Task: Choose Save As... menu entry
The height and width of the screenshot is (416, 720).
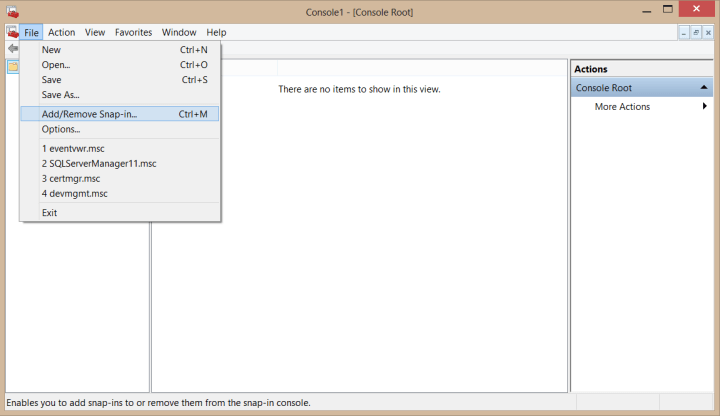Action: [x=59, y=95]
